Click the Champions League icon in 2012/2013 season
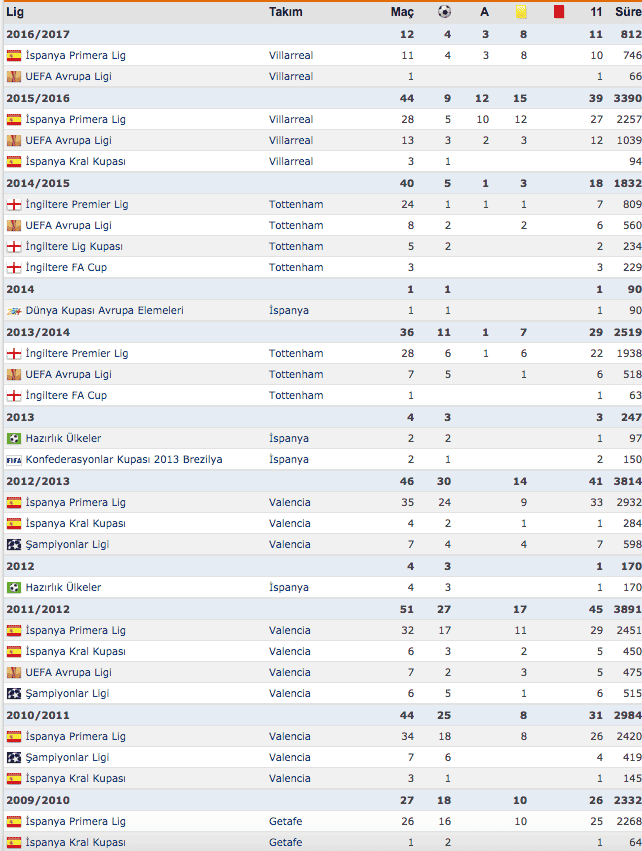Image resolution: width=642 pixels, height=851 pixels. pyautogui.click(x=14, y=544)
